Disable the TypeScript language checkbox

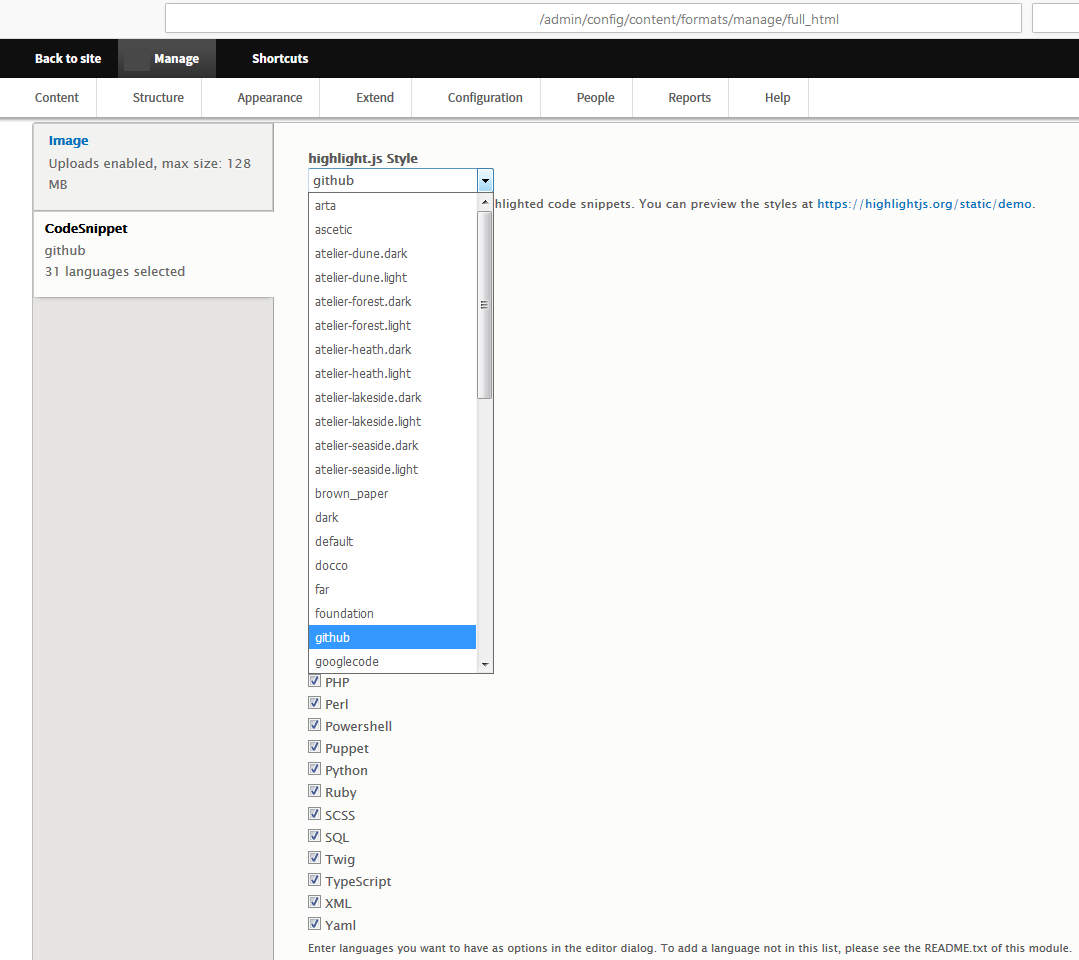tap(314, 880)
